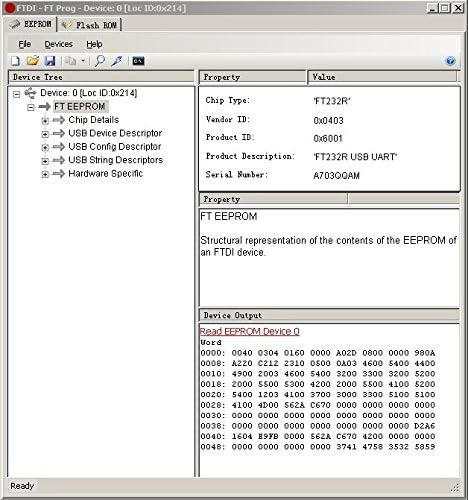Expand the USB String Descriptors node
Viewport: 468px width, 500px height.
pos(45,161)
